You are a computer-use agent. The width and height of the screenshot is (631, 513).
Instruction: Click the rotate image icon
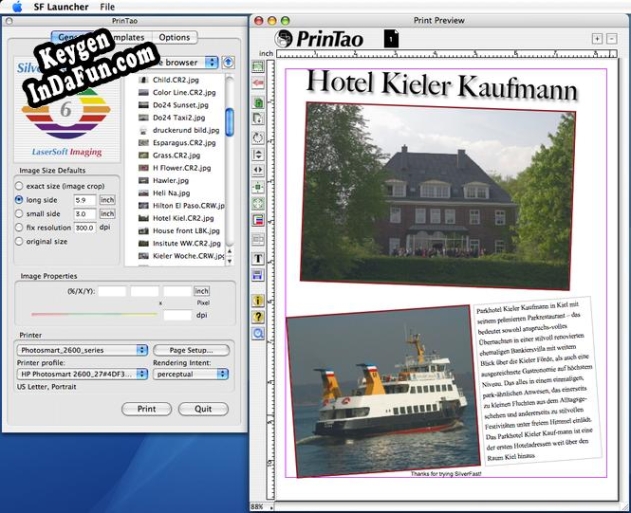(258, 138)
